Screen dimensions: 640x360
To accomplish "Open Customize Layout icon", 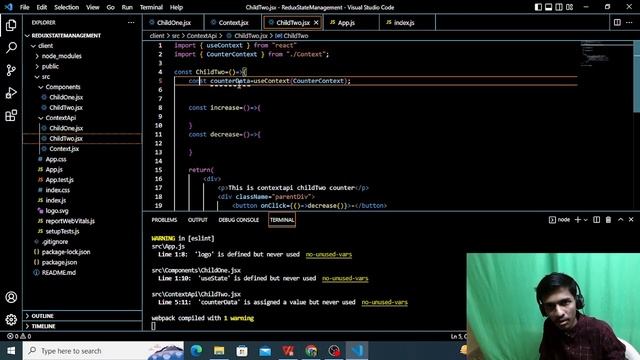I will (569, 7).
